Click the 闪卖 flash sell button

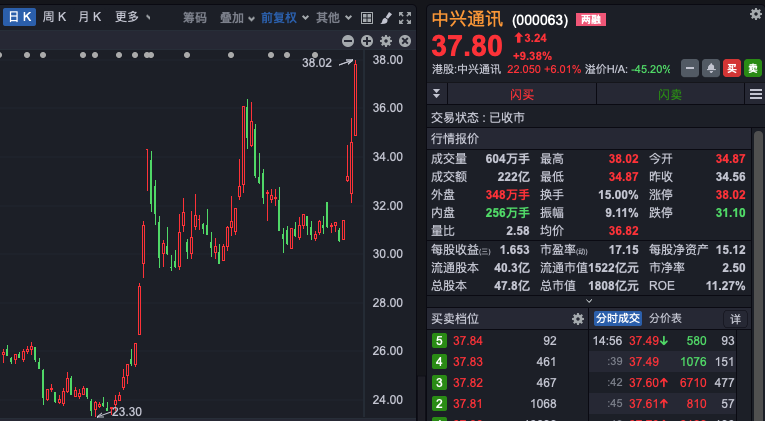(x=670, y=94)
